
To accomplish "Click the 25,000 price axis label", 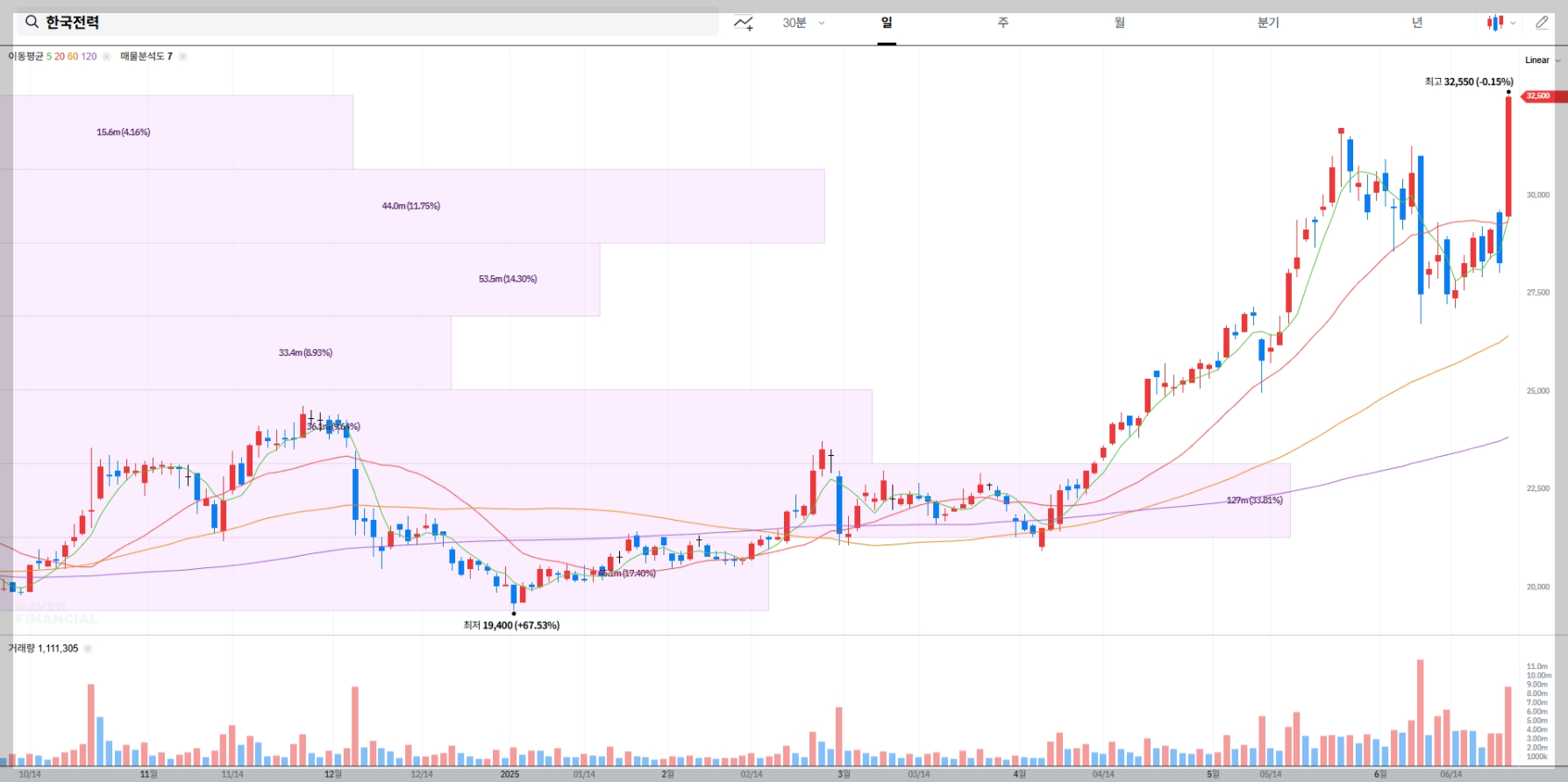I will click(x=1538, y=391).
